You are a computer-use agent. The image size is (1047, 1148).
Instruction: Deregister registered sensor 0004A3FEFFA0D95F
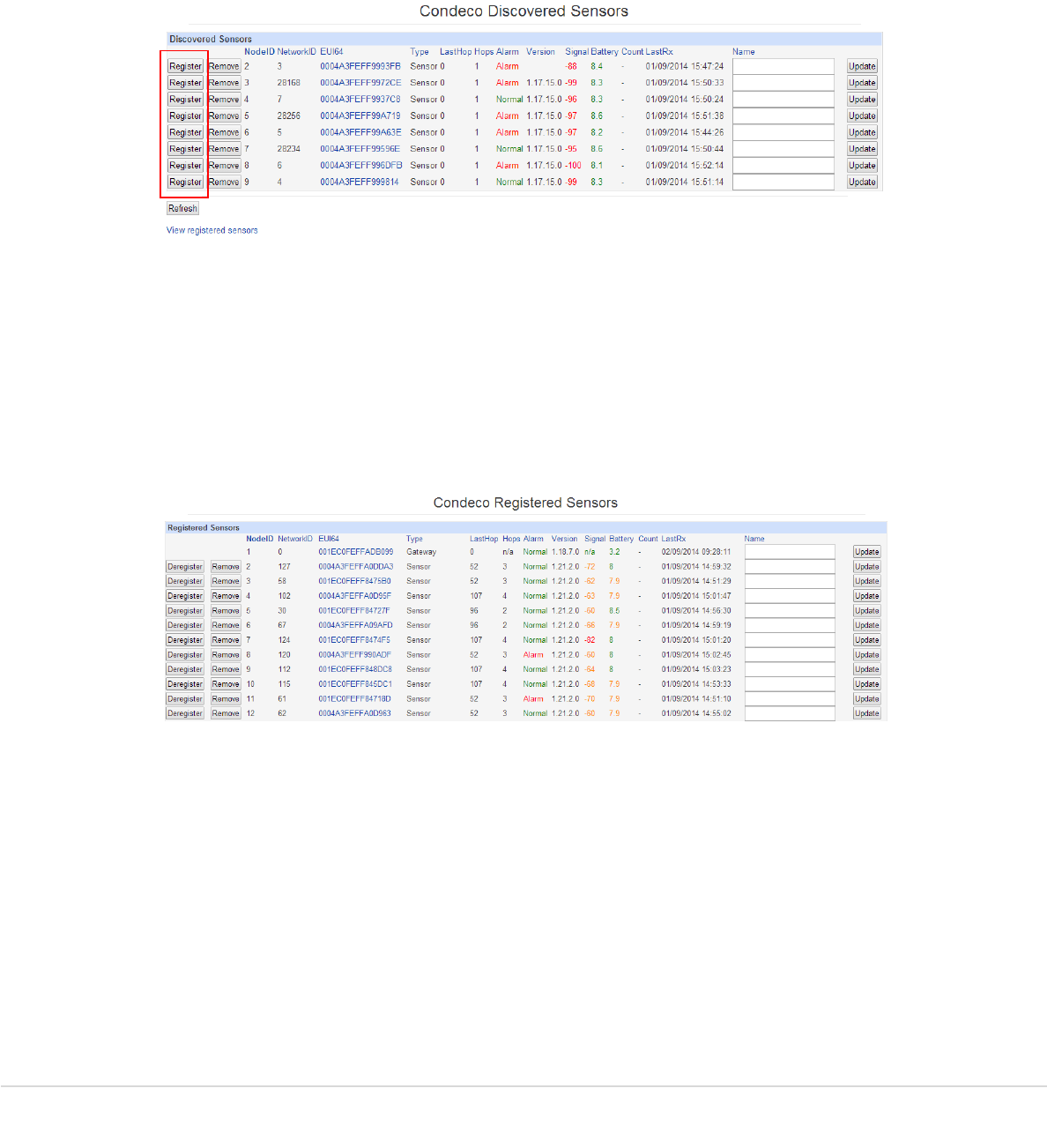click(185, 596)
